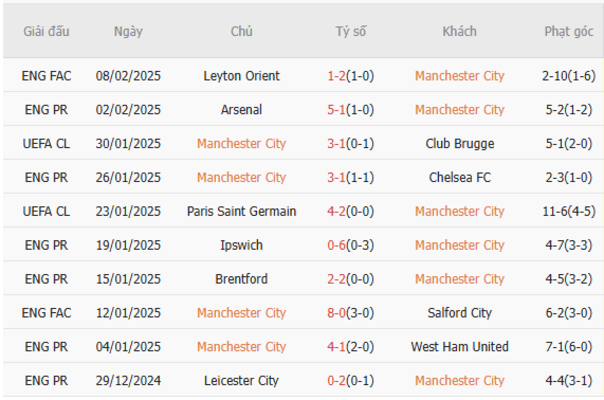
Task: Click the Paris Saint Germain team name
Action: point(241,212)
